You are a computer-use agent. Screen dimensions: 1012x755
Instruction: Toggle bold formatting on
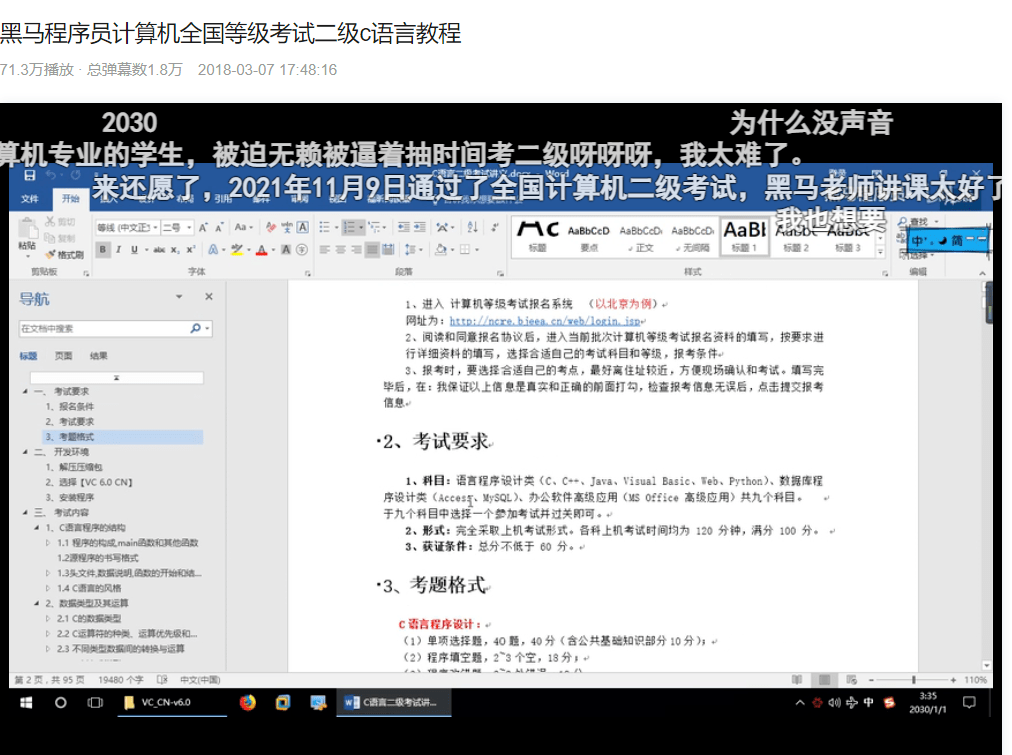click(x=100, y=249)
